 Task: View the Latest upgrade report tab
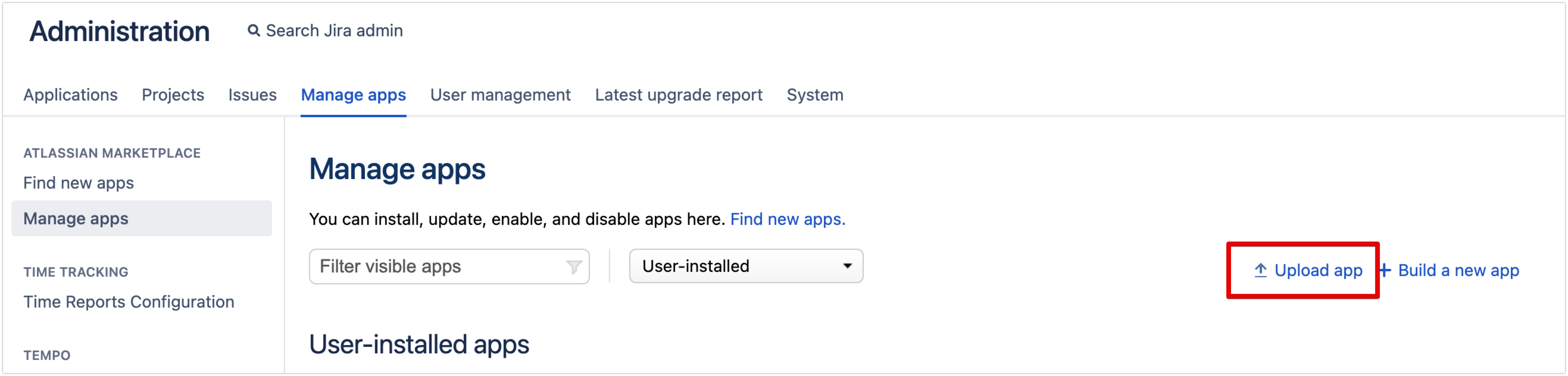pyautogui.click(x=678, y=95)
